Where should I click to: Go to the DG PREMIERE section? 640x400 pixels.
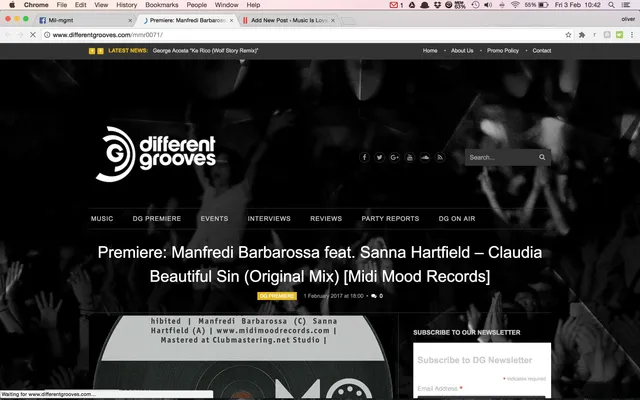[157, 219]
